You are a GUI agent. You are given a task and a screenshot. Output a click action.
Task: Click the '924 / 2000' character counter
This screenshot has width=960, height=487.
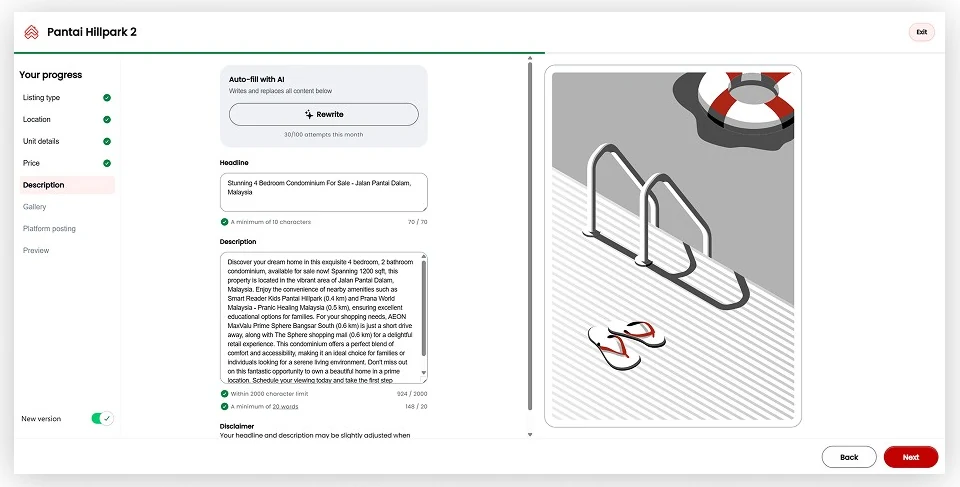pyautogui.click(x=412, y=394)
